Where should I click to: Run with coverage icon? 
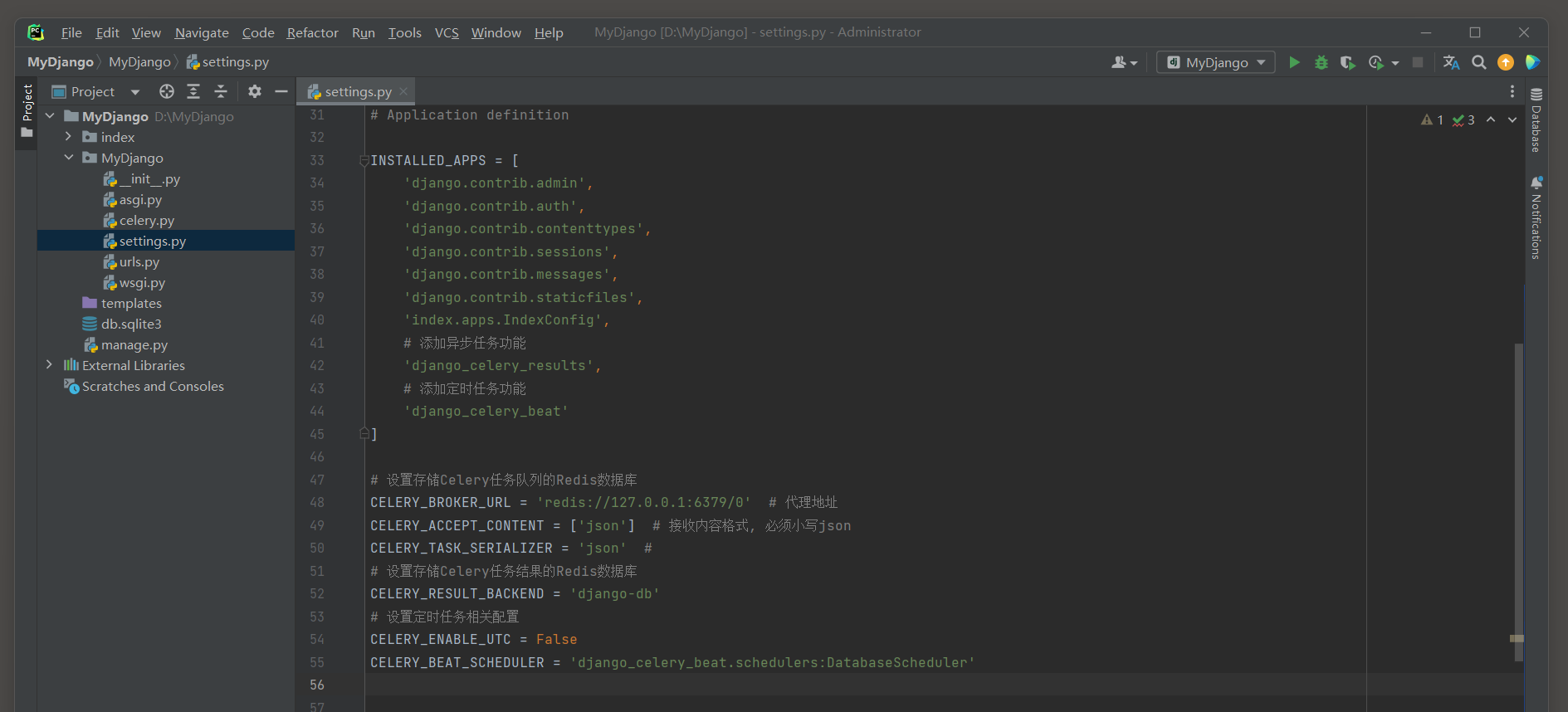click(x=1347, y=62)
